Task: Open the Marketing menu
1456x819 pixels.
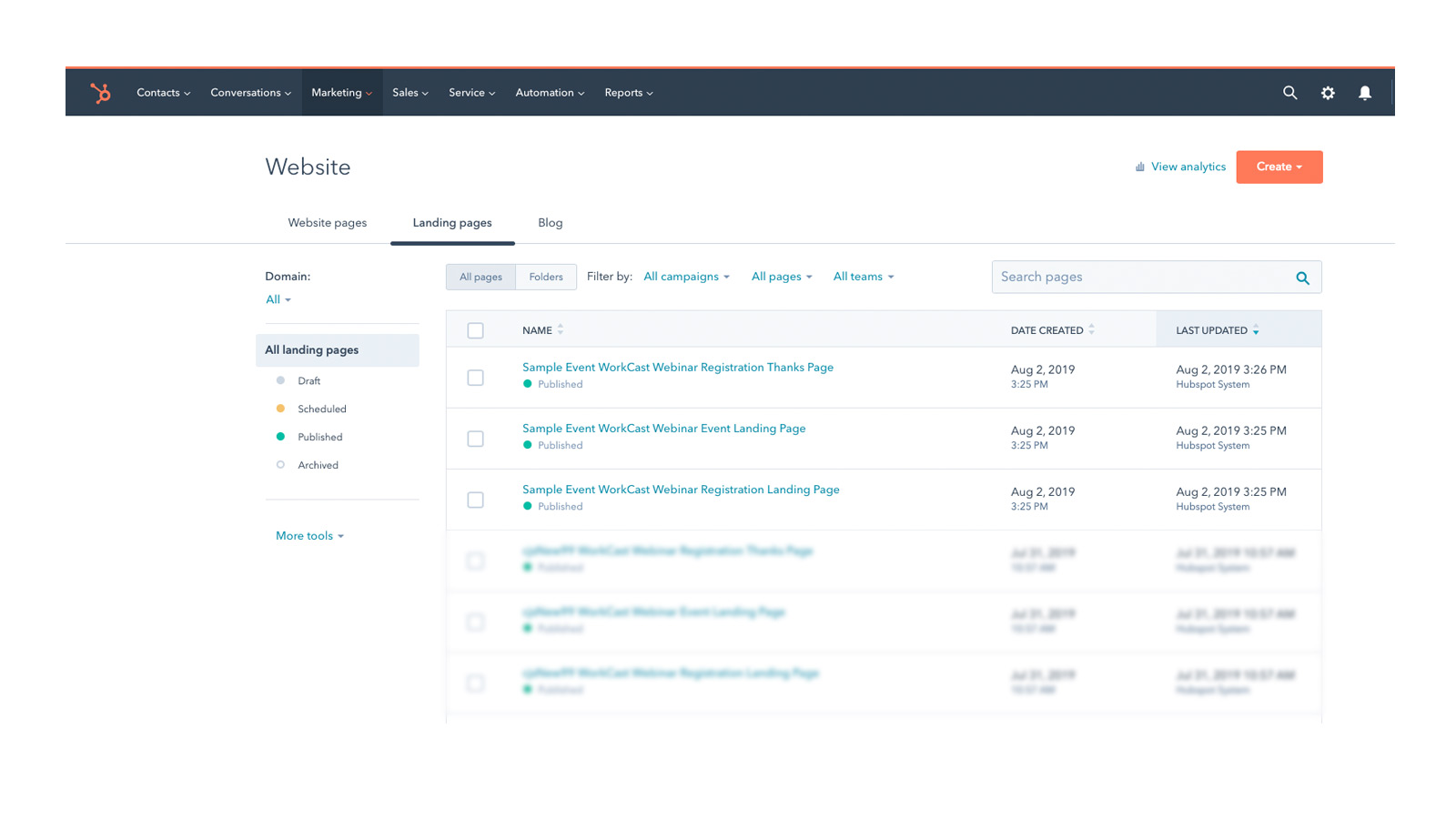Action: click(x=341, y=92)
